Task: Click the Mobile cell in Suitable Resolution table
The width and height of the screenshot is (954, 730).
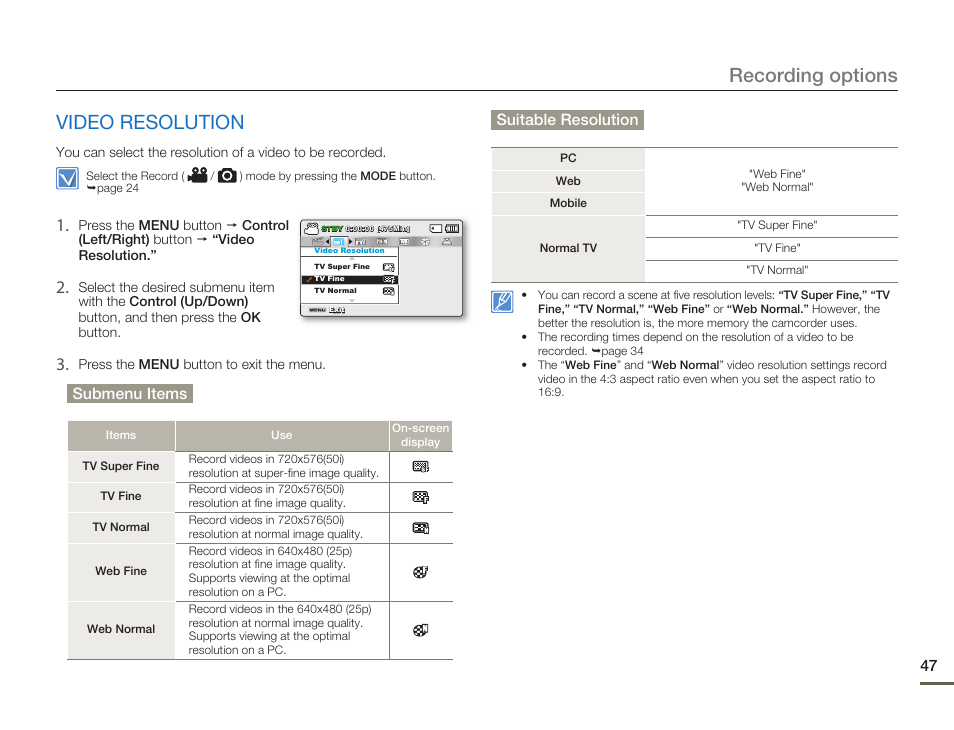Action: (x=568, y=203)
